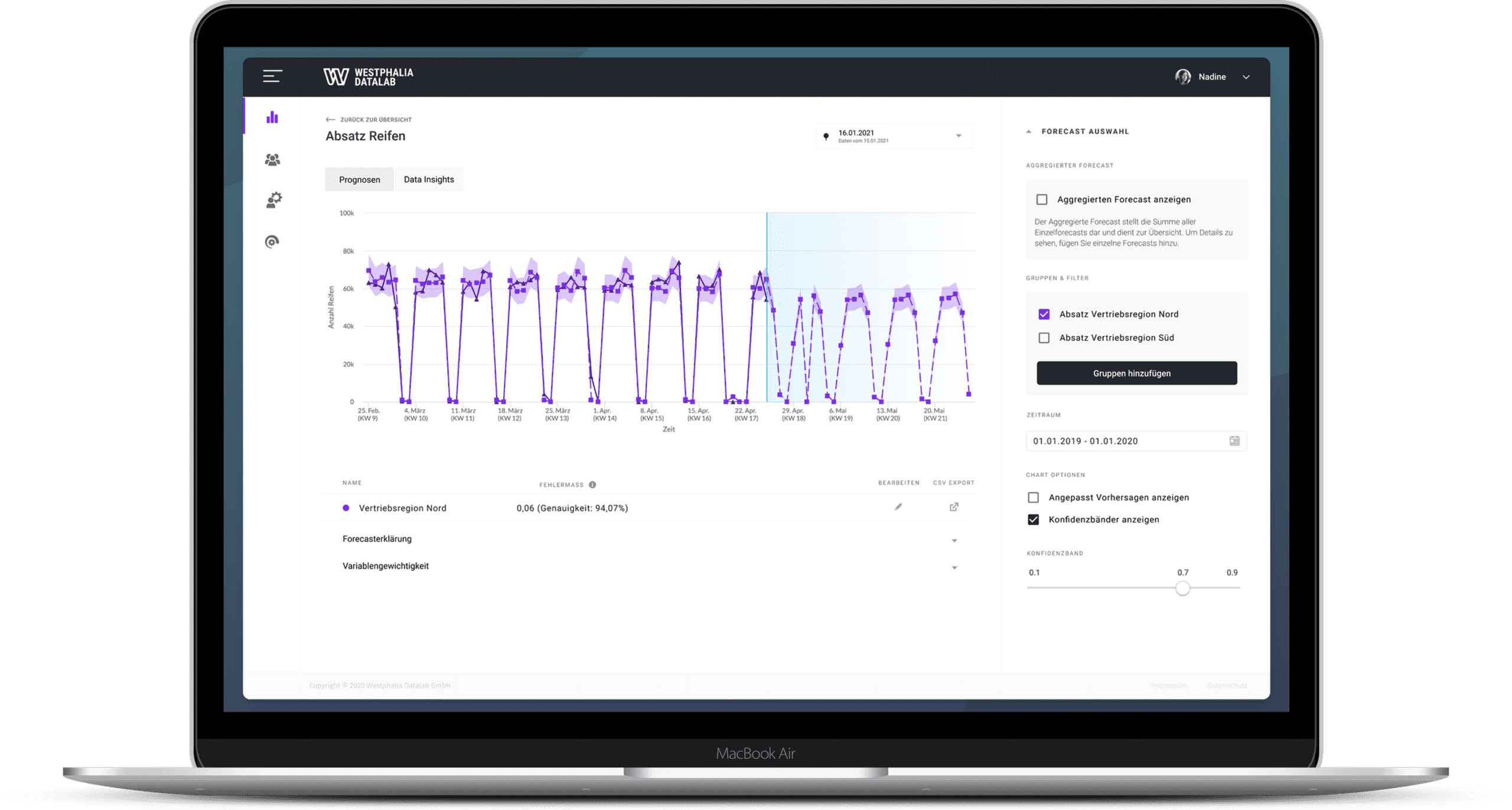This screenshot has height=810, width=1512.
Task: Click the Vertriebsregion Nord row name
Action: [x=403, y=508]
